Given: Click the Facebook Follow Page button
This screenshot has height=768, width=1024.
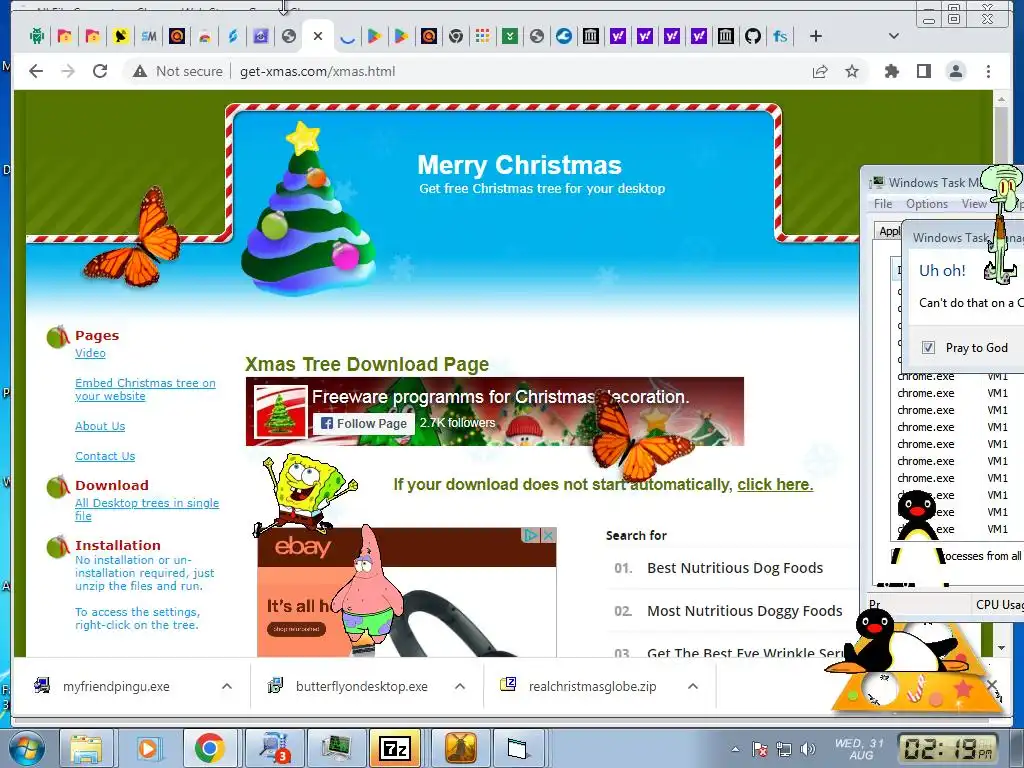Looking at the screenshot, I should pos(364,423).
